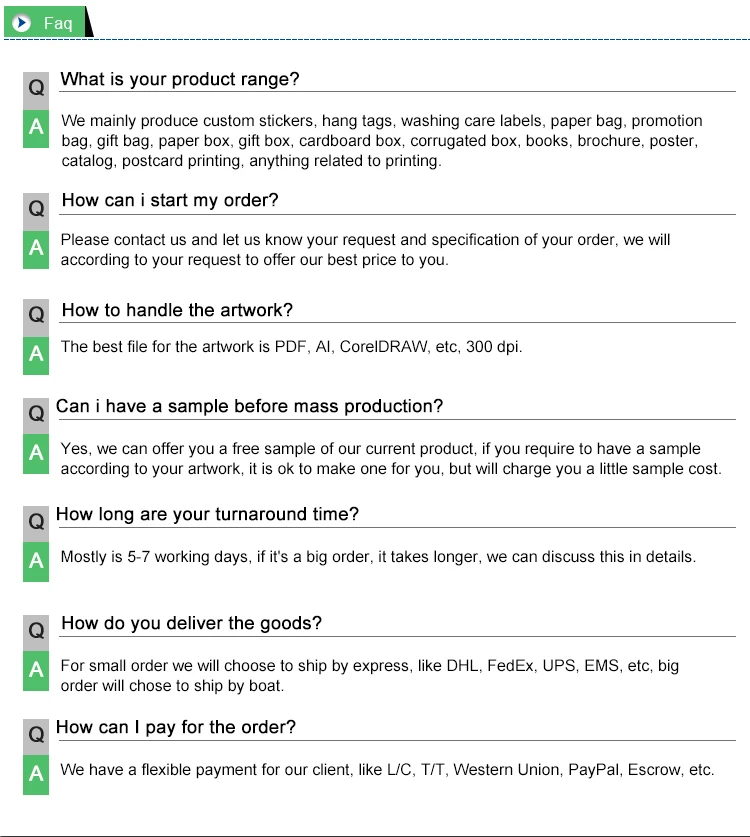
Task: Click 'How do you deliver the goods?' heading
Action: (x=192, y=624)
